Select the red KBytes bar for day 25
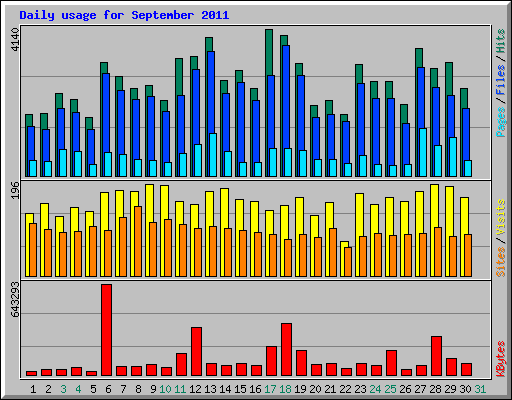The height and width of the screenshot is (400, 512). (x=392, y=363)
